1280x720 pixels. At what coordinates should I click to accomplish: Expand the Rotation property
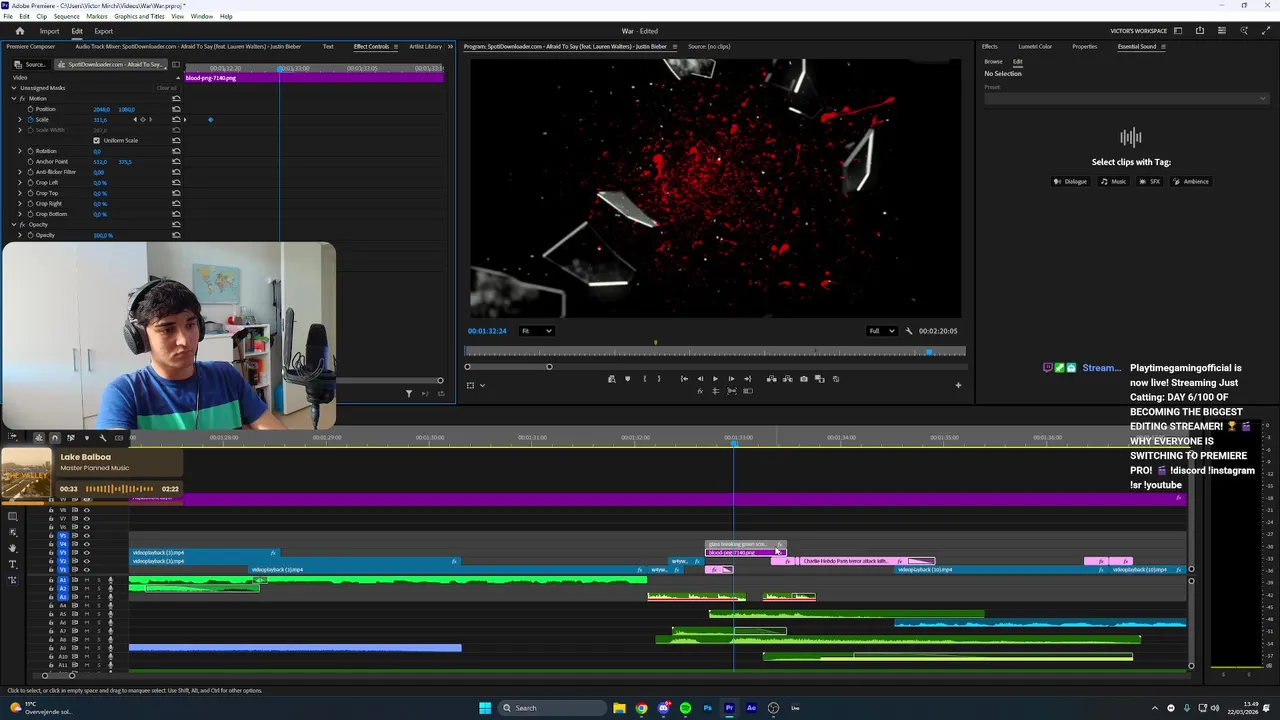pos(19,151)
